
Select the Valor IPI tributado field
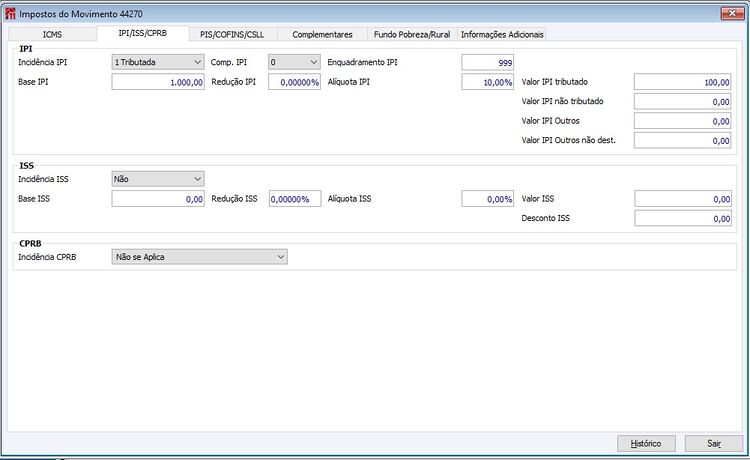683,82
